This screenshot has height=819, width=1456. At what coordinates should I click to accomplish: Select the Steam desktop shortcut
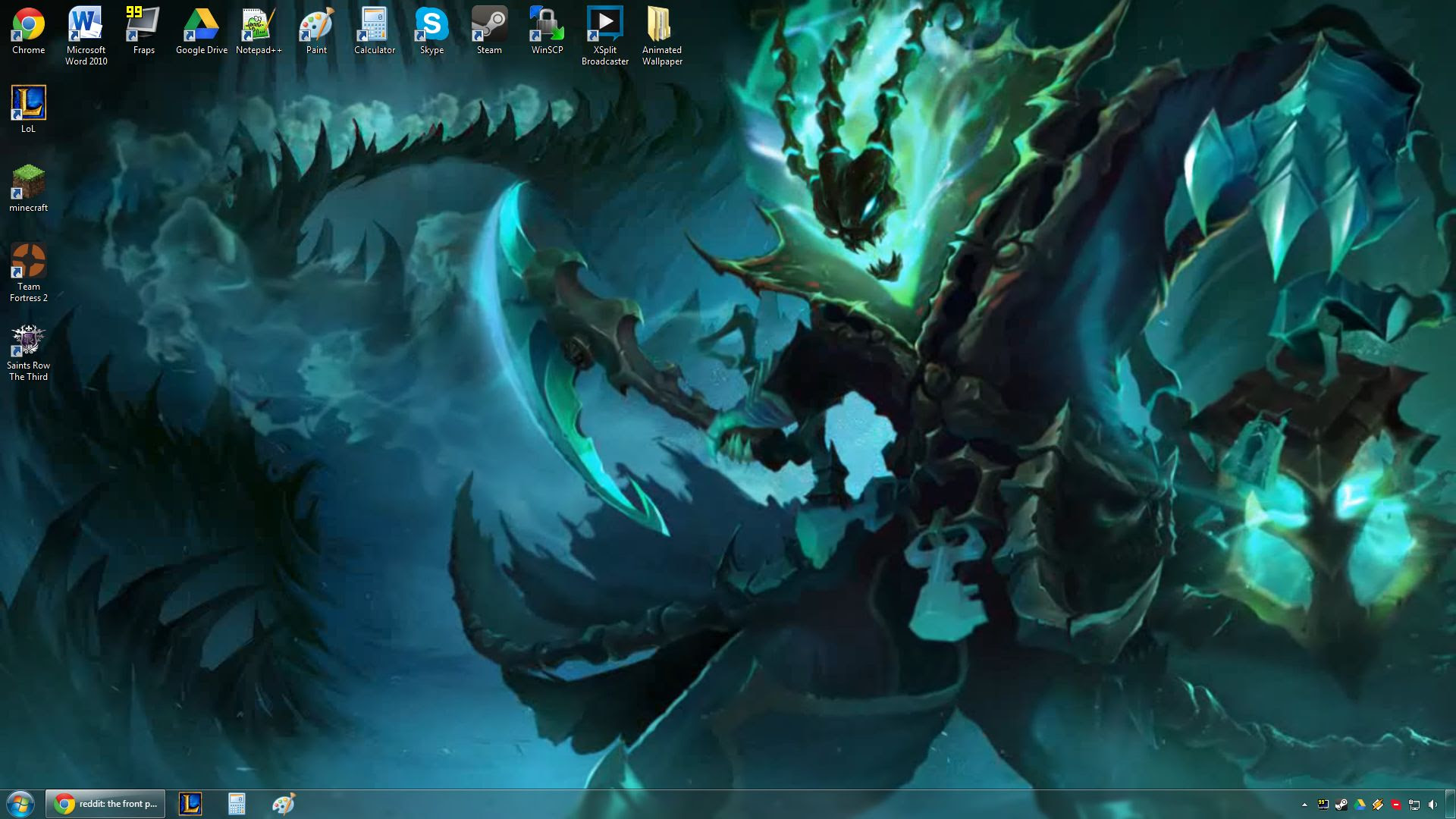(489, 32)
